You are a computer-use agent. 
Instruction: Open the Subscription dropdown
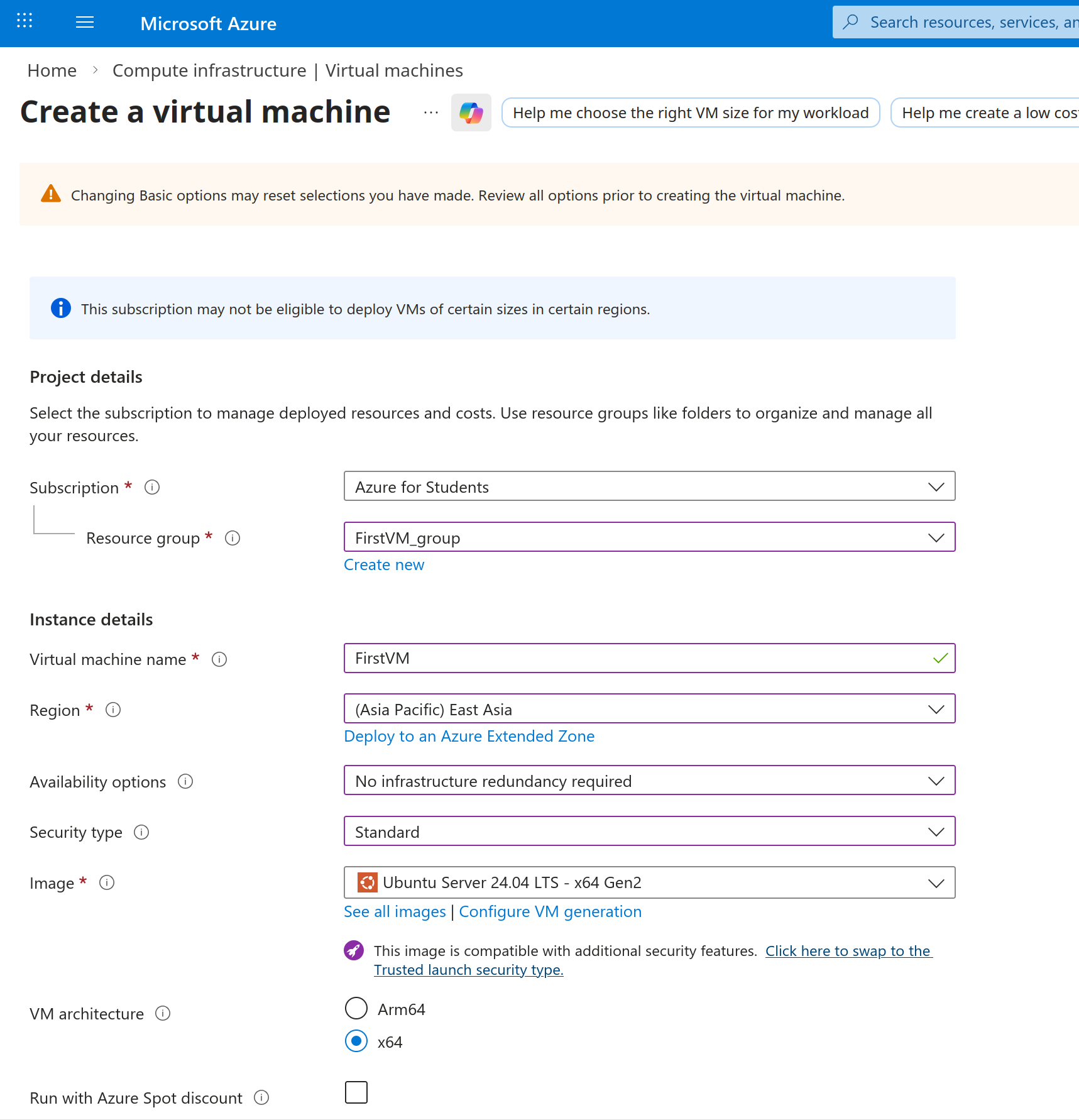[650, 486]
